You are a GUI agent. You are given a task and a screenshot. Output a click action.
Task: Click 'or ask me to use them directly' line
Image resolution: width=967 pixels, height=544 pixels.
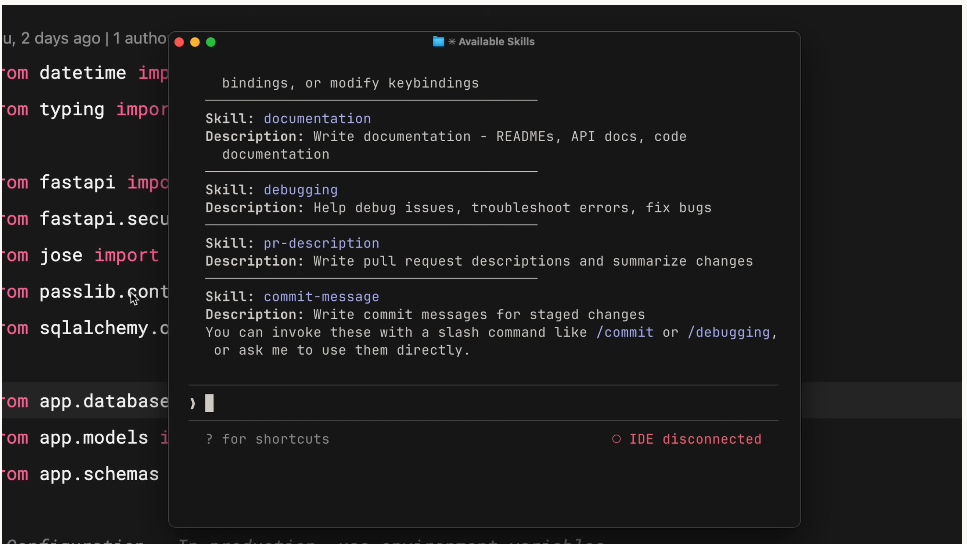(x=342, y=350)
